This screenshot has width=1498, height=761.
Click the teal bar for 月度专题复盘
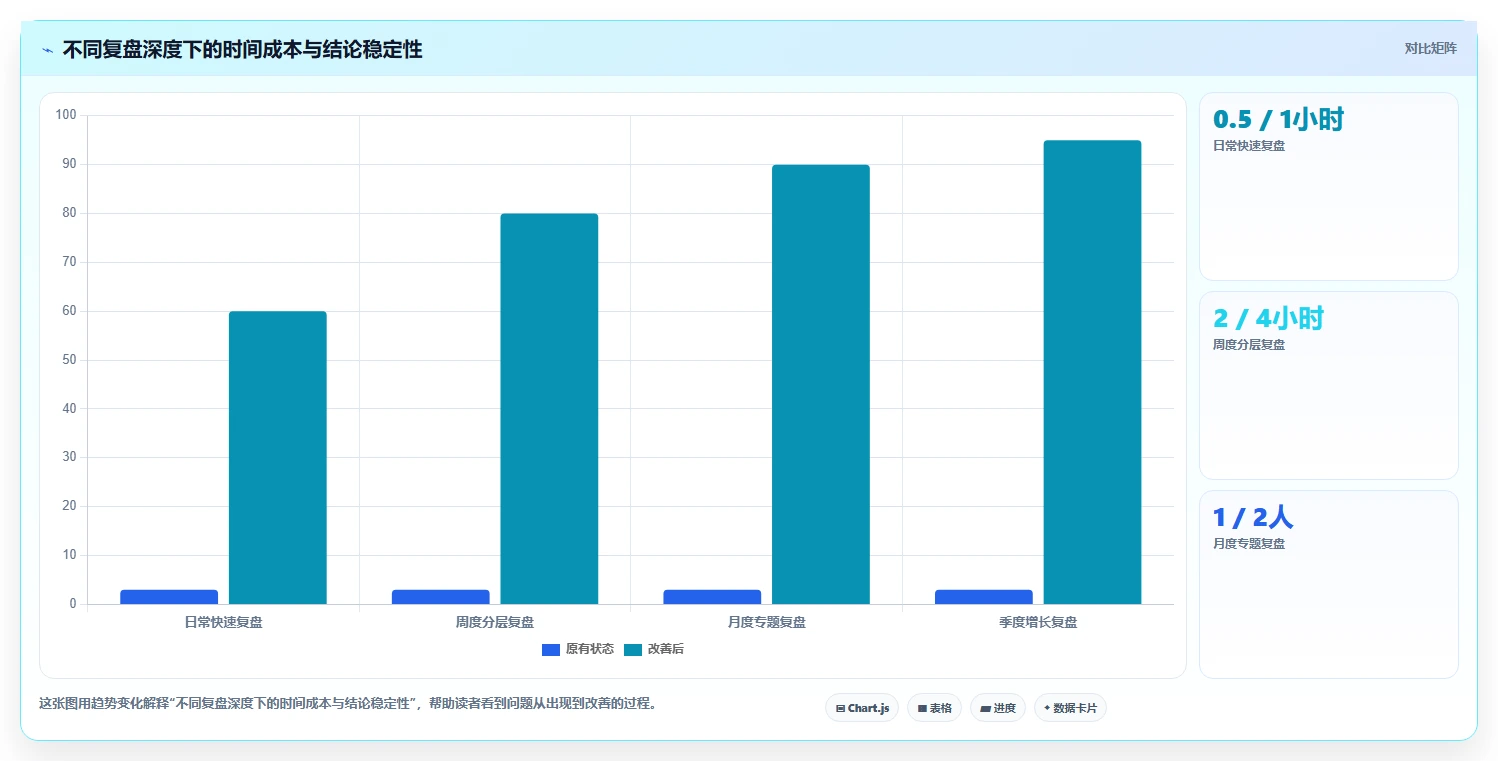(x=821, y=384)
